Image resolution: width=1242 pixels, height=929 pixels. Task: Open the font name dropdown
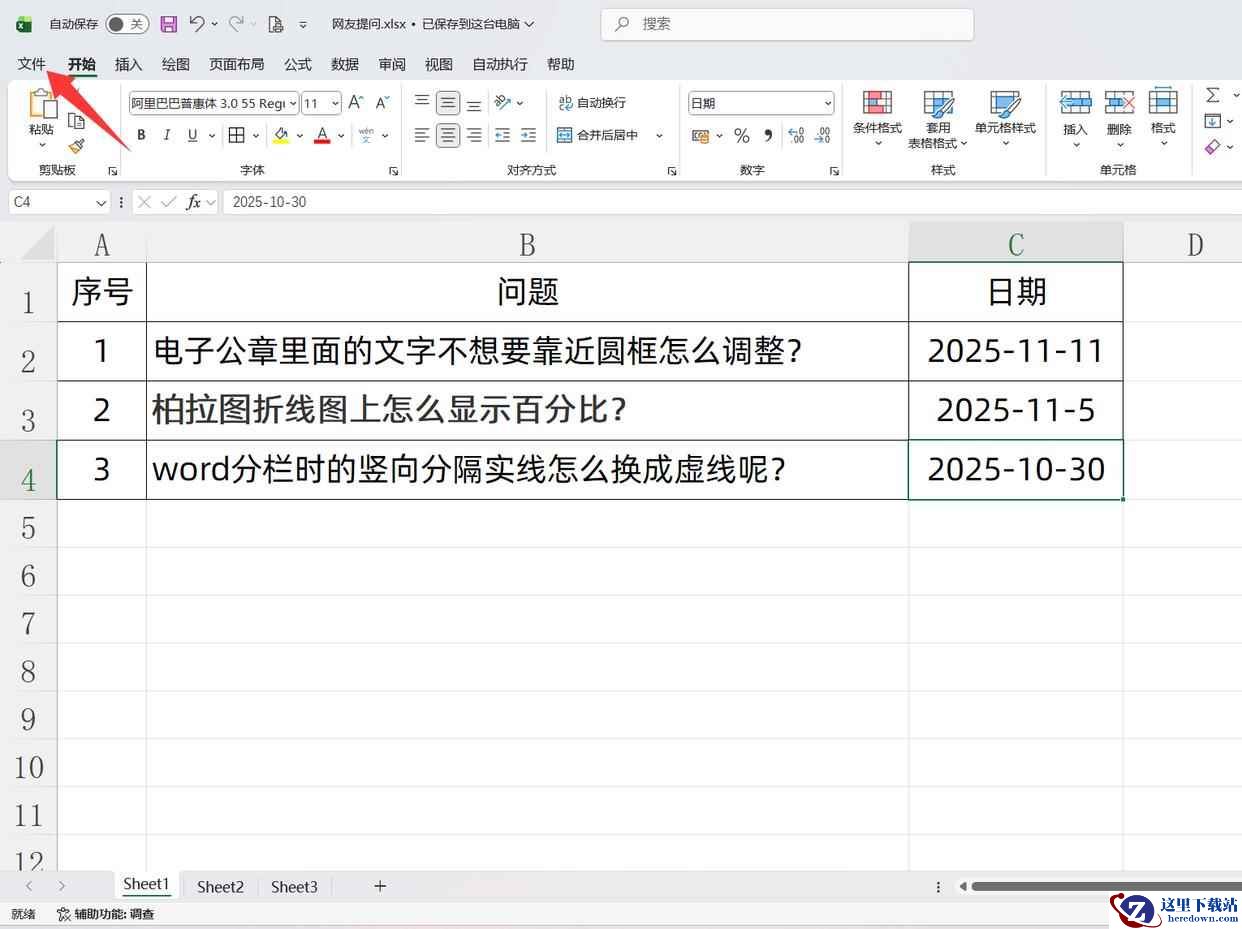coord(293,103)
